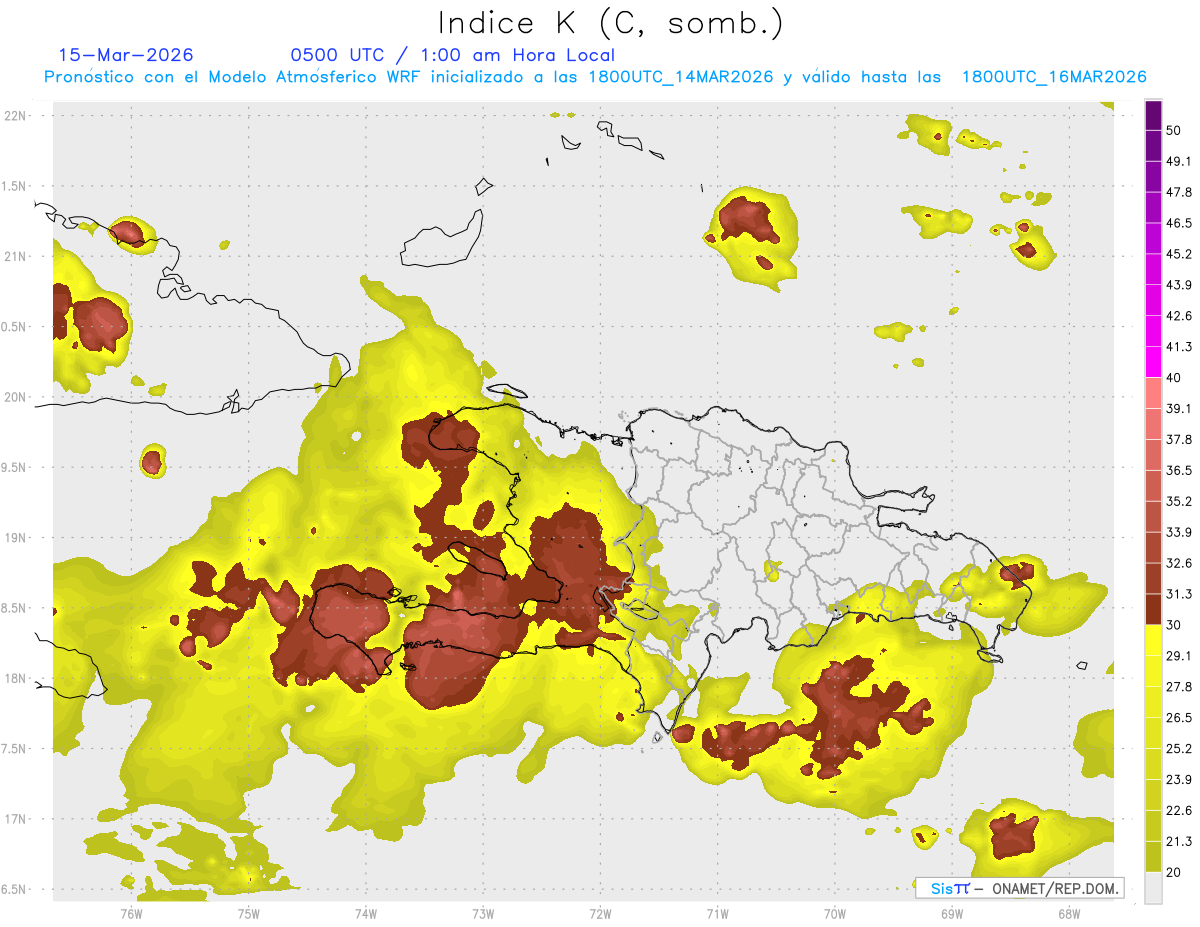Click the "1800UTC_16MAR2026" valid-until time text
This screenshot has height=927, width=1200.
1053,77
